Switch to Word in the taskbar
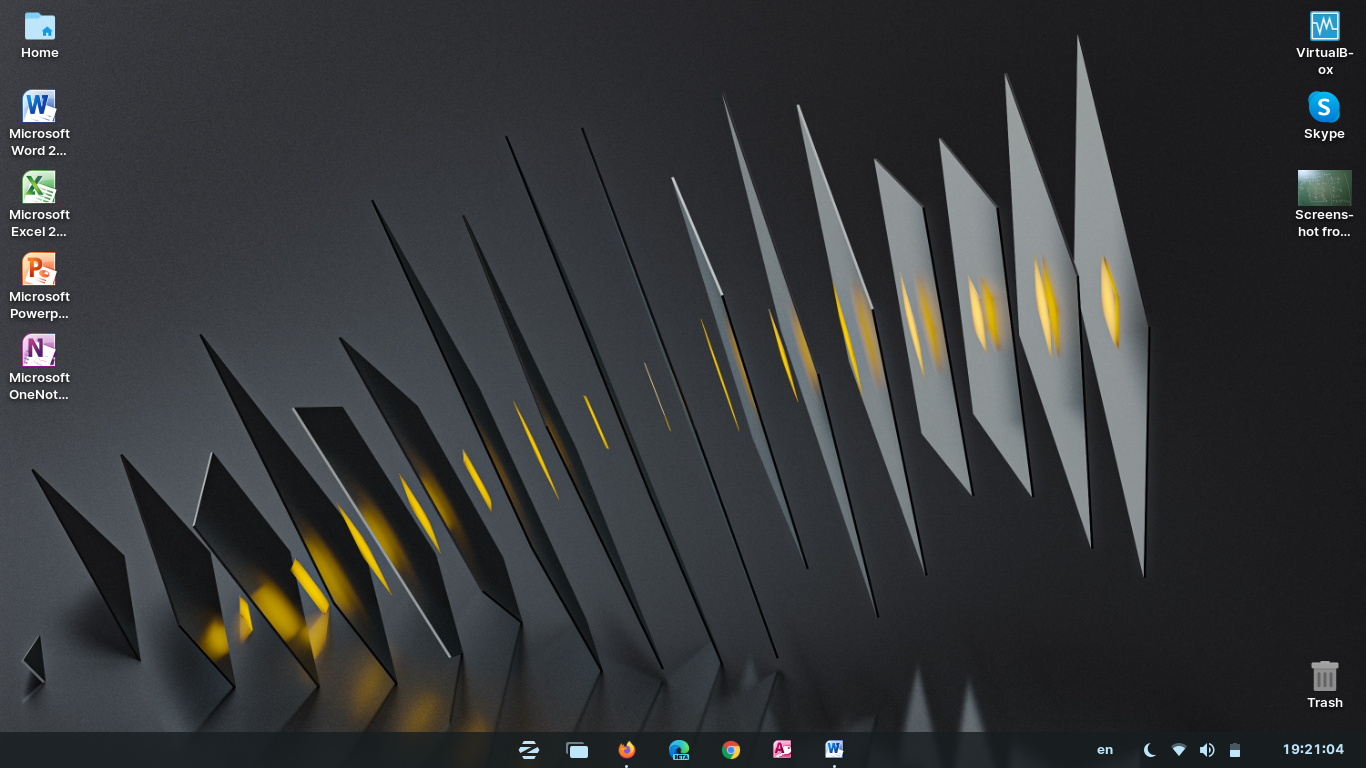This screenshot has height=768, width=1366. 834,749
